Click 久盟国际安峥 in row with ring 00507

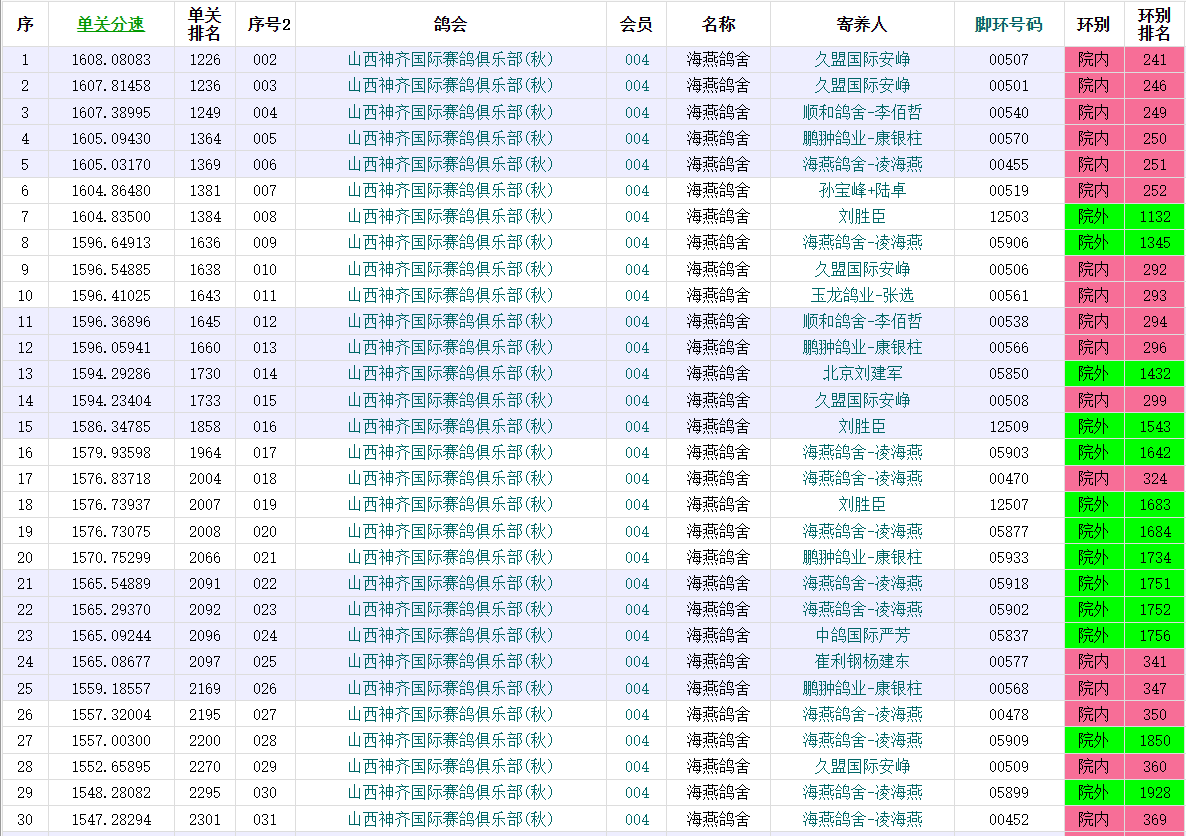[x=862, y=60]
